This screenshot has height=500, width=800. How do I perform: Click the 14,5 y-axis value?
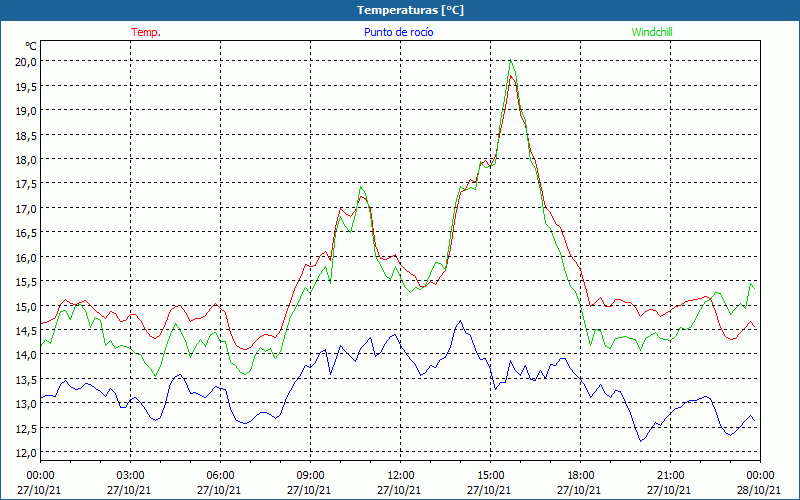[x=27, y=331]
